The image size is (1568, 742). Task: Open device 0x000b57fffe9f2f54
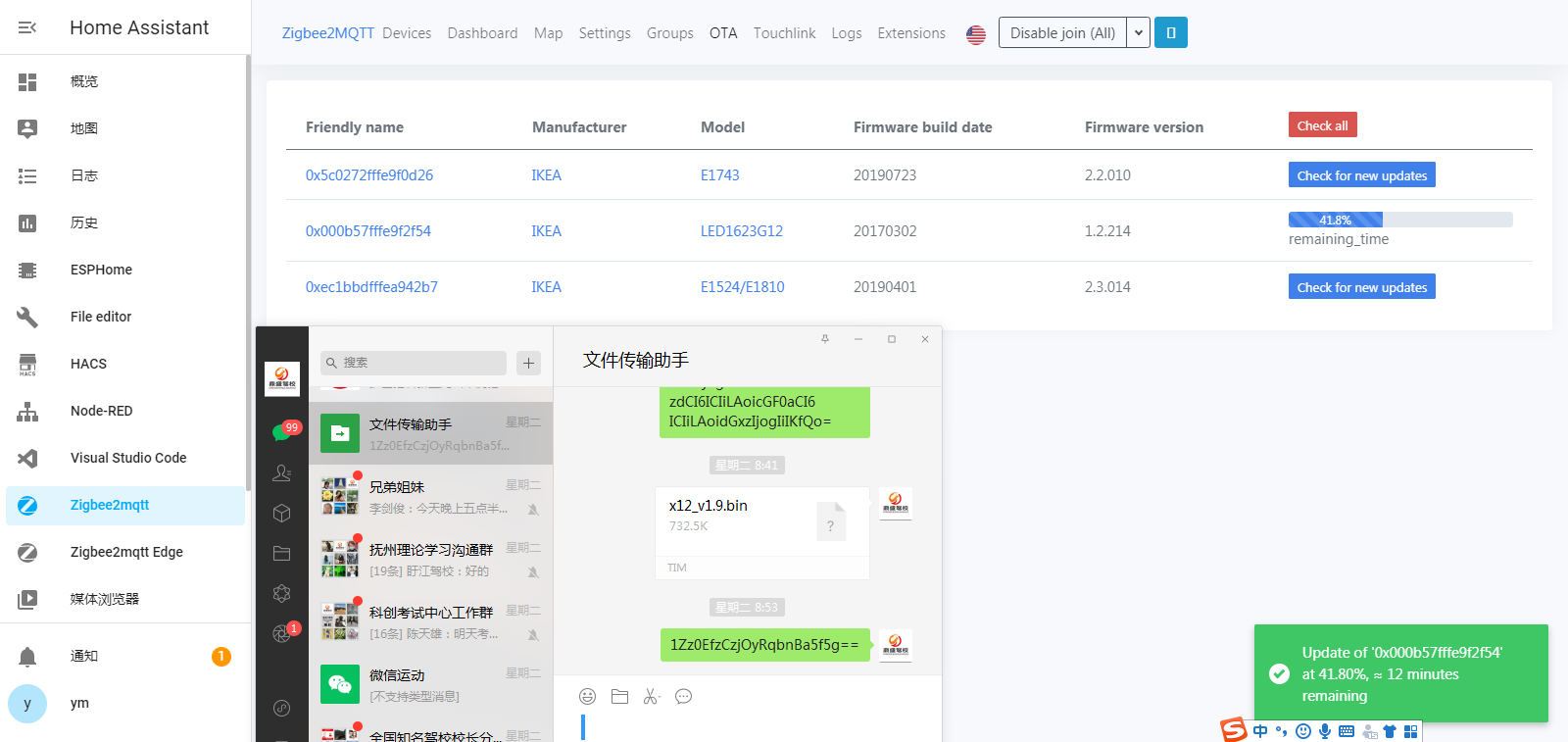(x=368, y=231)
